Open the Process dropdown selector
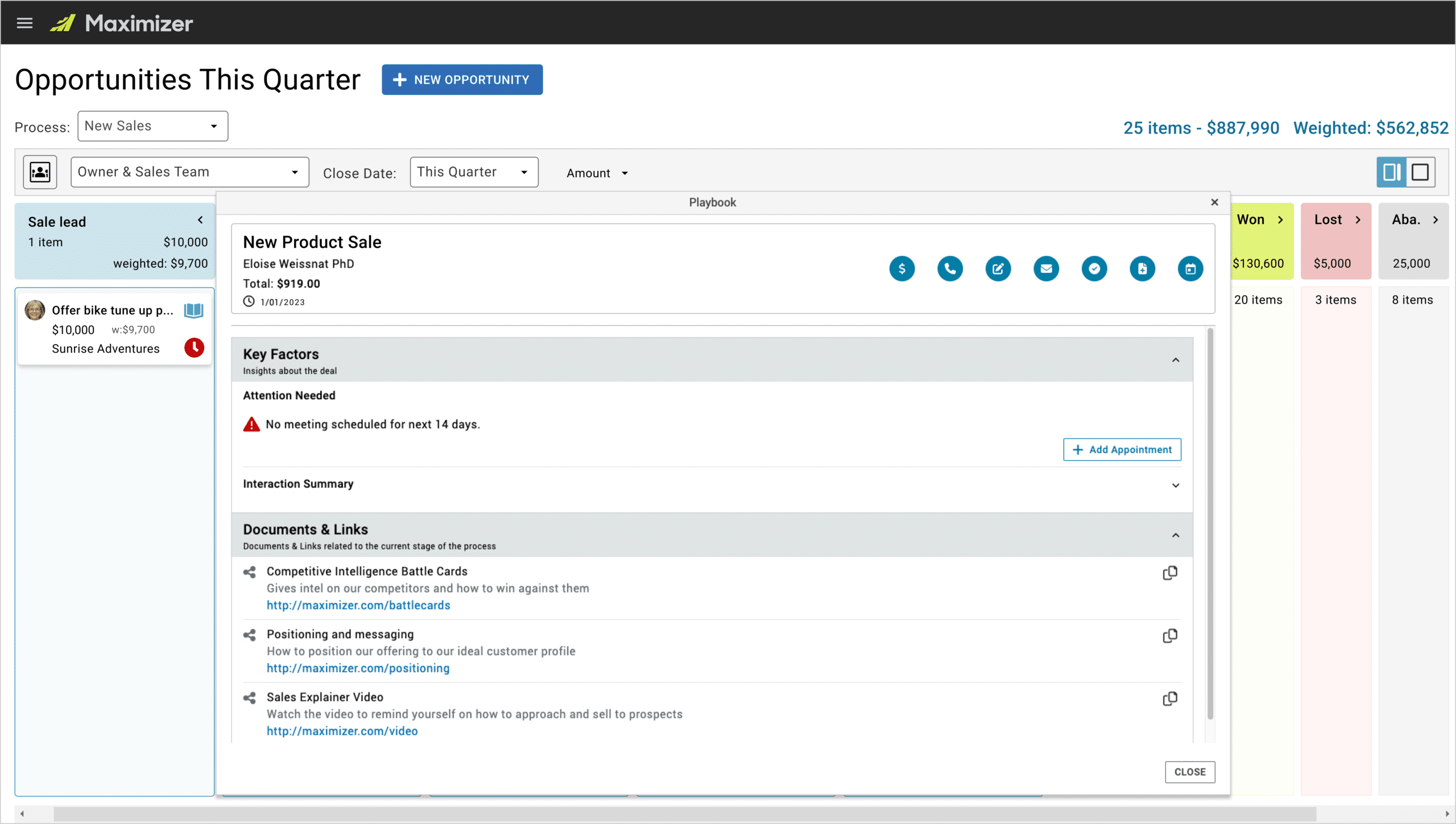The width and height of the screenshot is (1456, 824). point(151,126)
